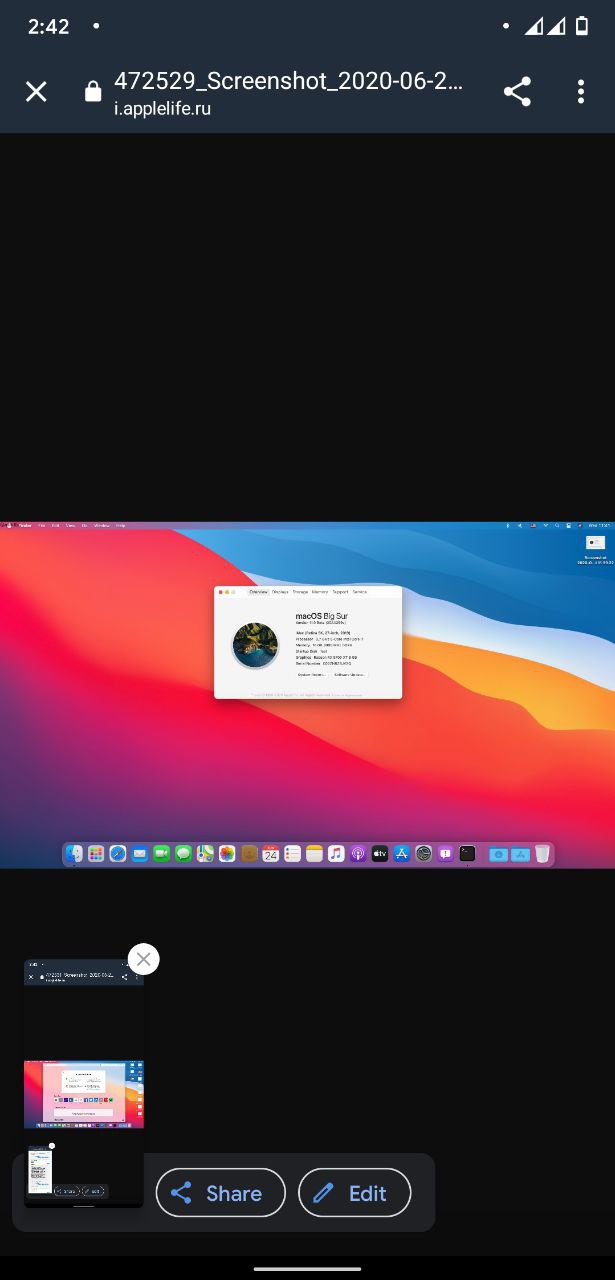The height and width of the screenshot is (1280, 615).
Task: Open Calendar showing 24 in the dock
Action: (x=271, y=854)
